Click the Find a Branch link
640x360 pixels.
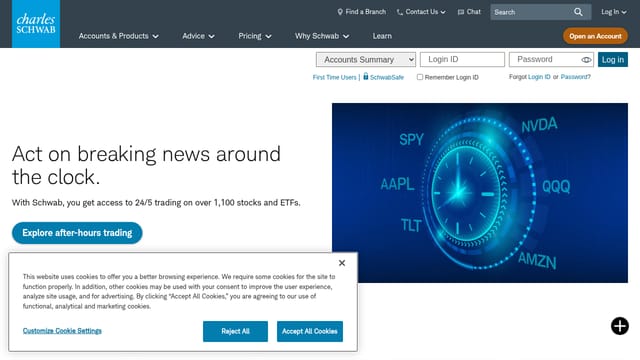[x=362, y=12]
